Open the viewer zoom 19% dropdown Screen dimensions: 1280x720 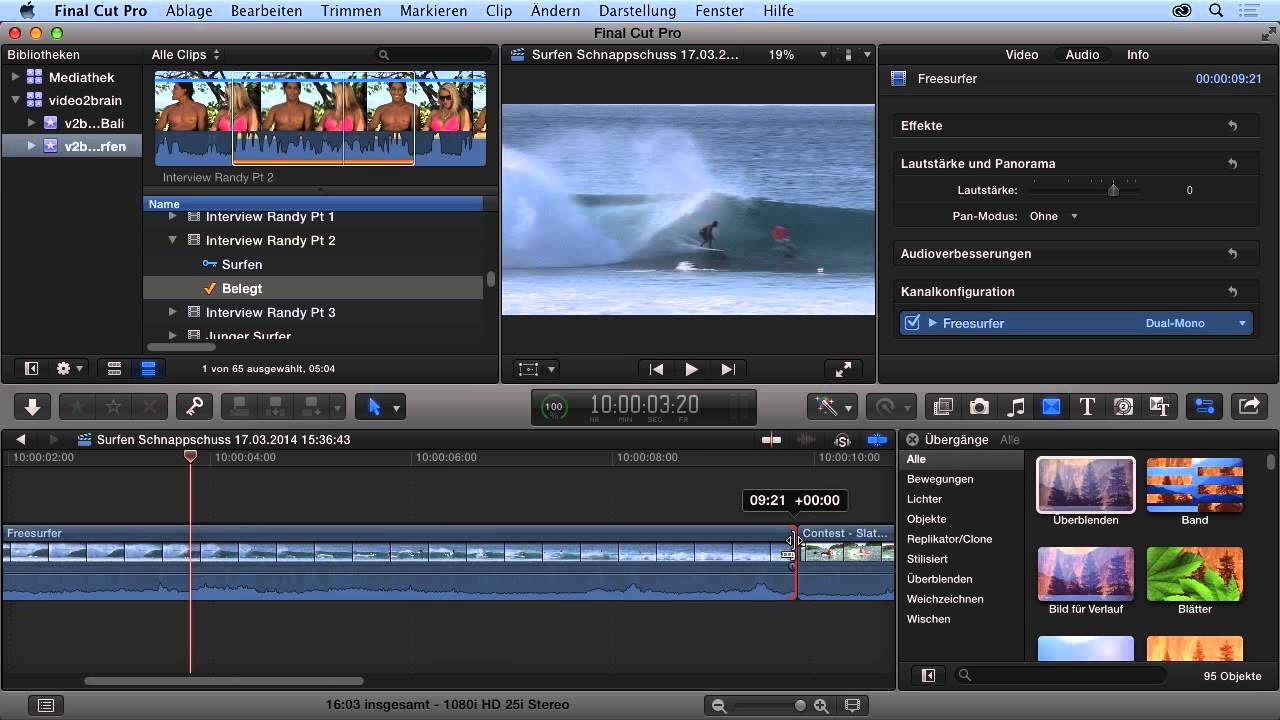point(798,55)
